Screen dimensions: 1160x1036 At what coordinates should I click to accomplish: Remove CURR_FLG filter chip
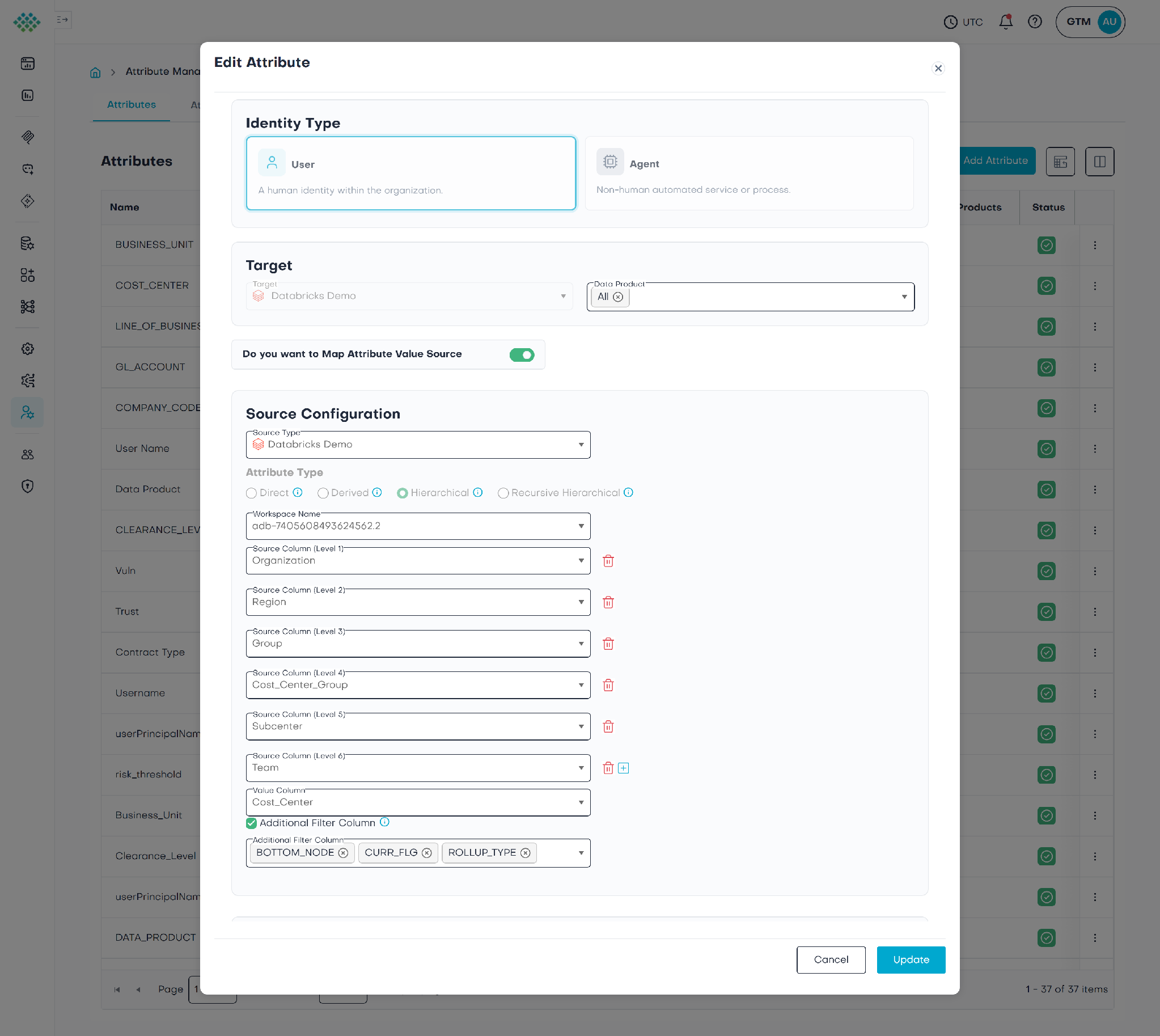[x=427, y=853]
